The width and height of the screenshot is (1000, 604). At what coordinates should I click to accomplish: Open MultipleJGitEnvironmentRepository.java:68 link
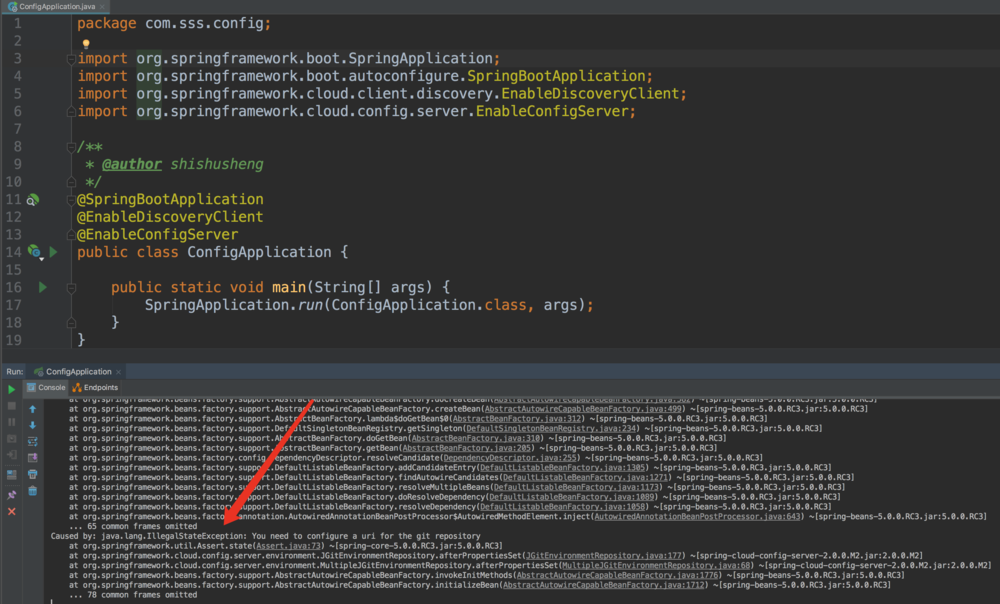coord(656,565)
